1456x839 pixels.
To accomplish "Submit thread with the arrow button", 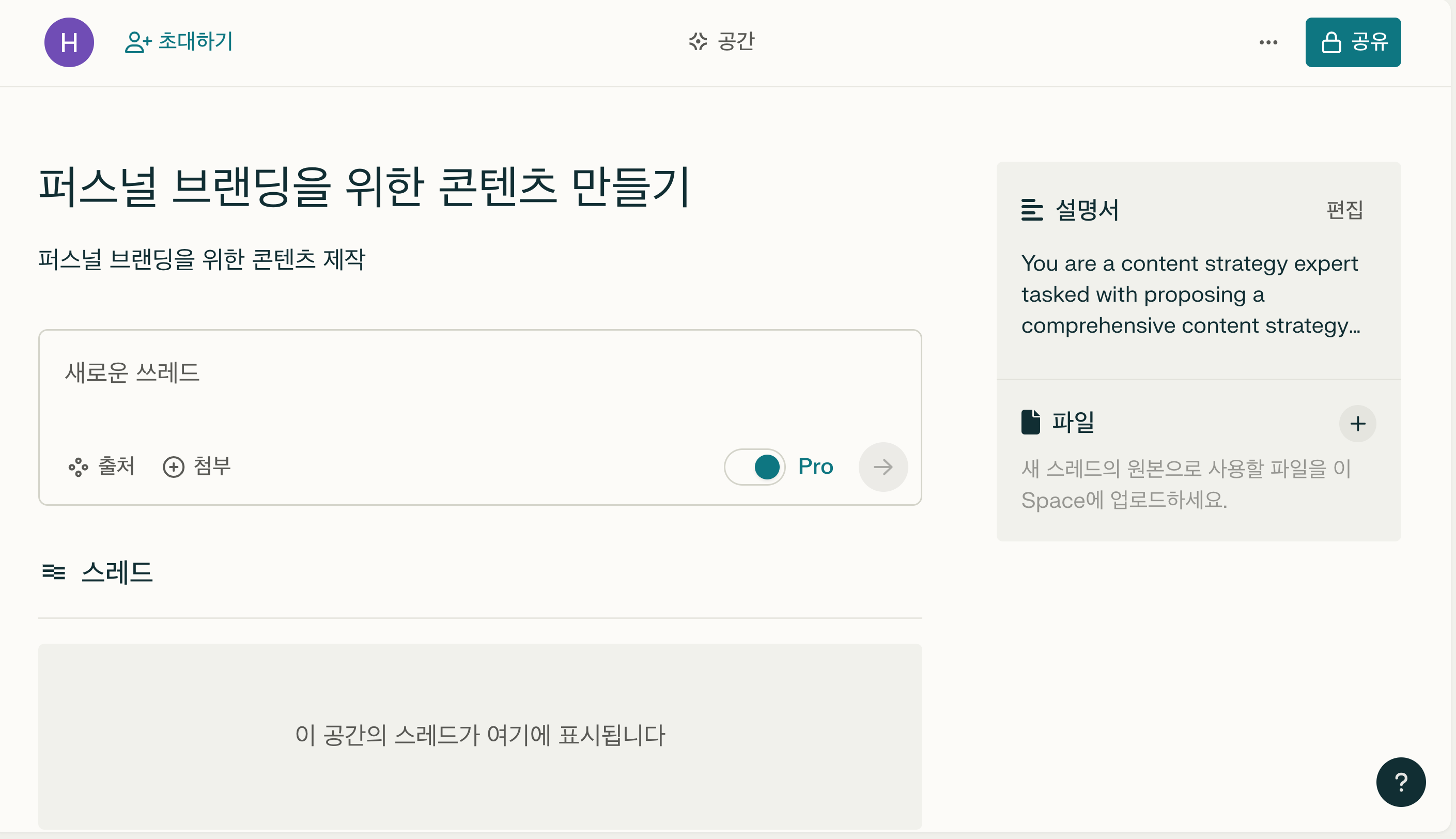I will click(x=882, y=467).
